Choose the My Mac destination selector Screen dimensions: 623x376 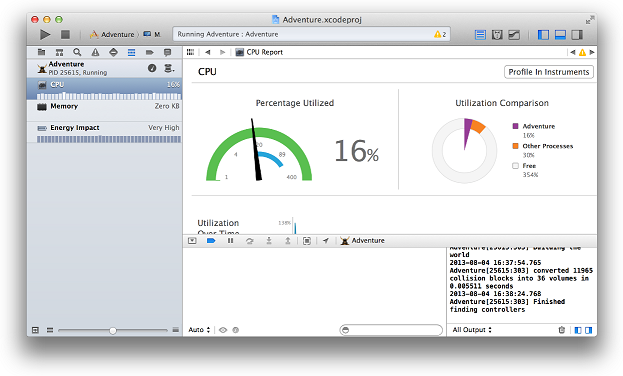pos(152,35)
